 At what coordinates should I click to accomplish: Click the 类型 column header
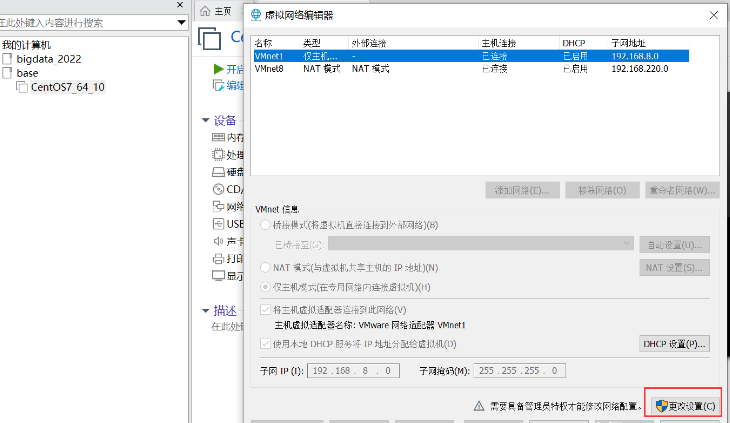coord(325,43)
